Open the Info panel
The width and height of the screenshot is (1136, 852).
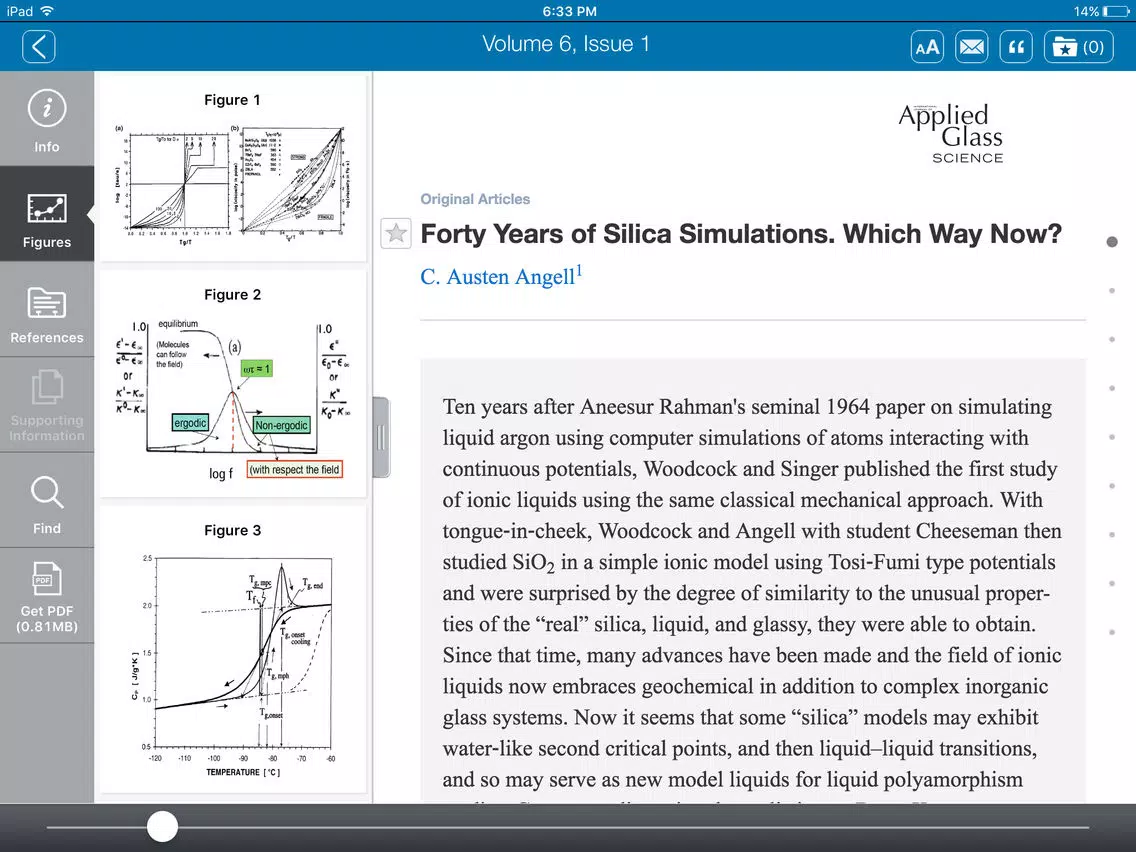coord(47,119)
